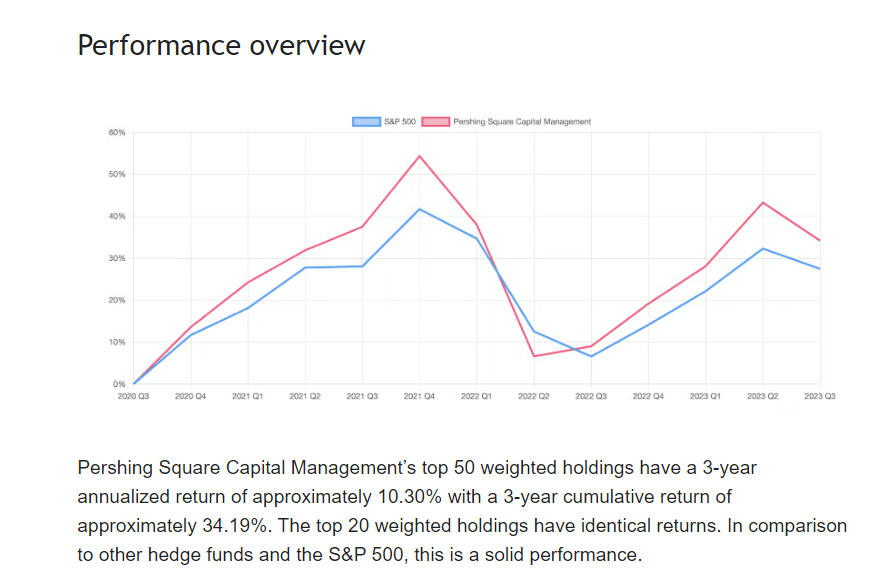The height and width of the screenshot is (578, 887).
Task: Select Pershing Square's 2023 Q2 peak point
Action: (763, 202)
